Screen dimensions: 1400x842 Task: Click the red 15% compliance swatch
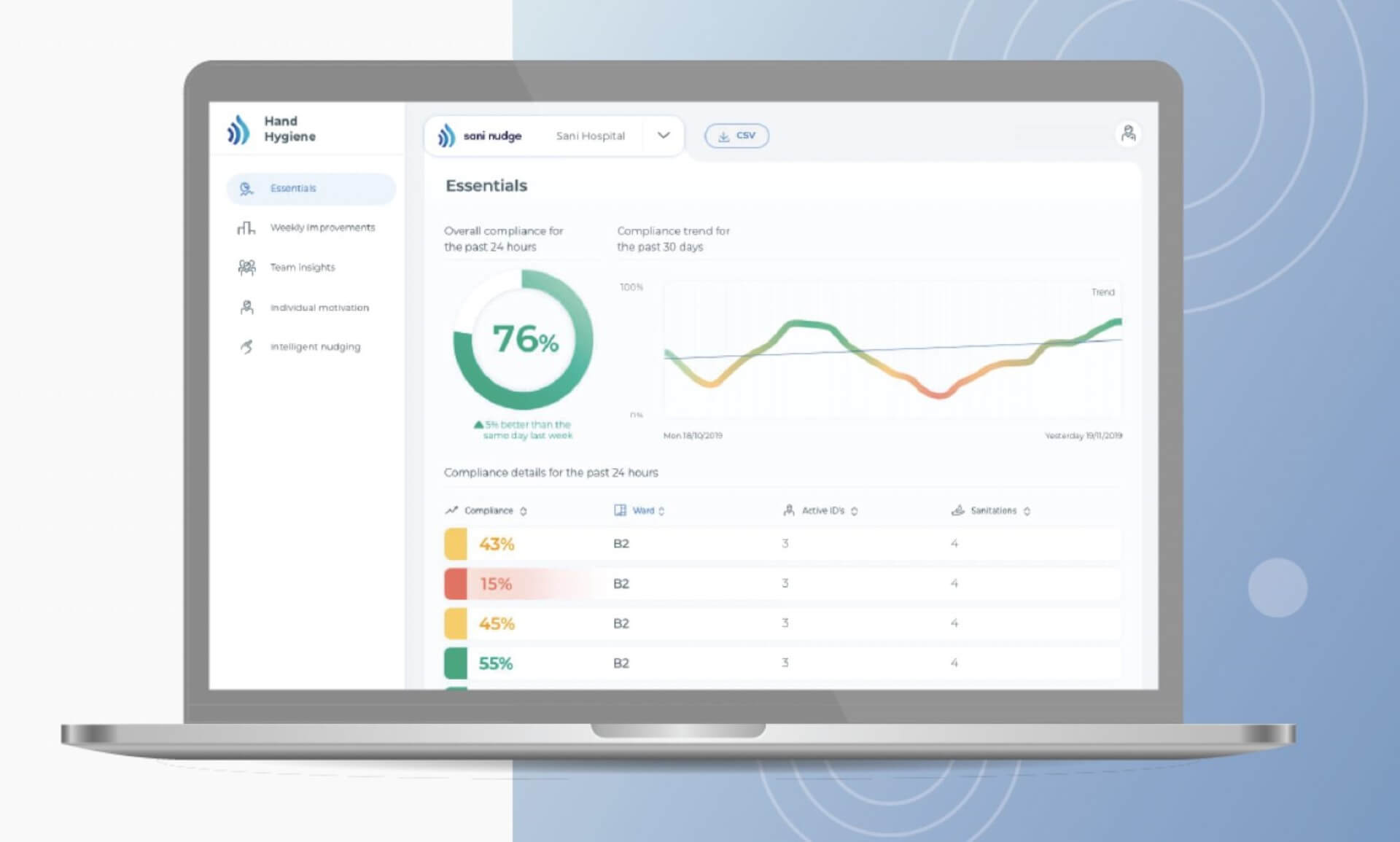(456, 584)
